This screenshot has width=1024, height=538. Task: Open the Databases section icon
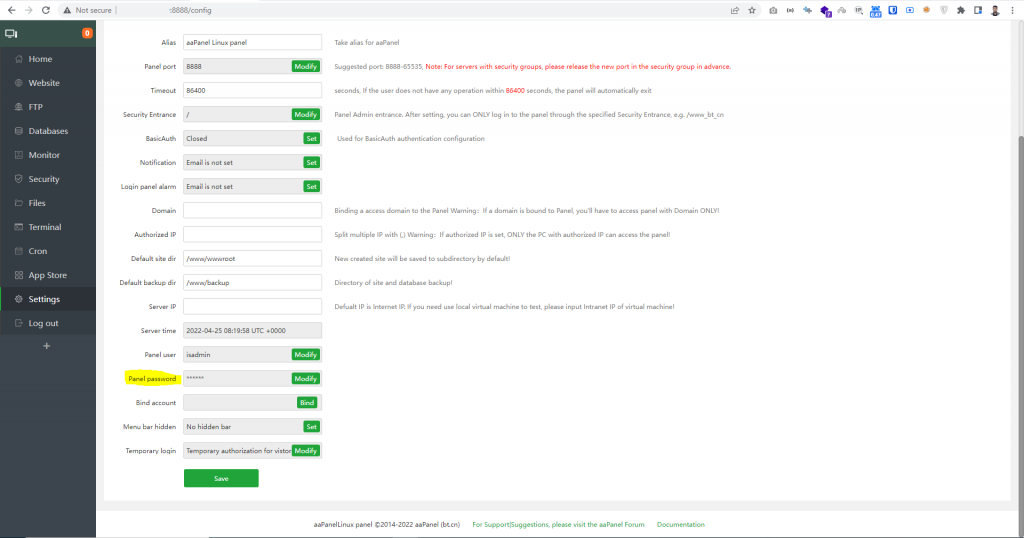(15, 131)
